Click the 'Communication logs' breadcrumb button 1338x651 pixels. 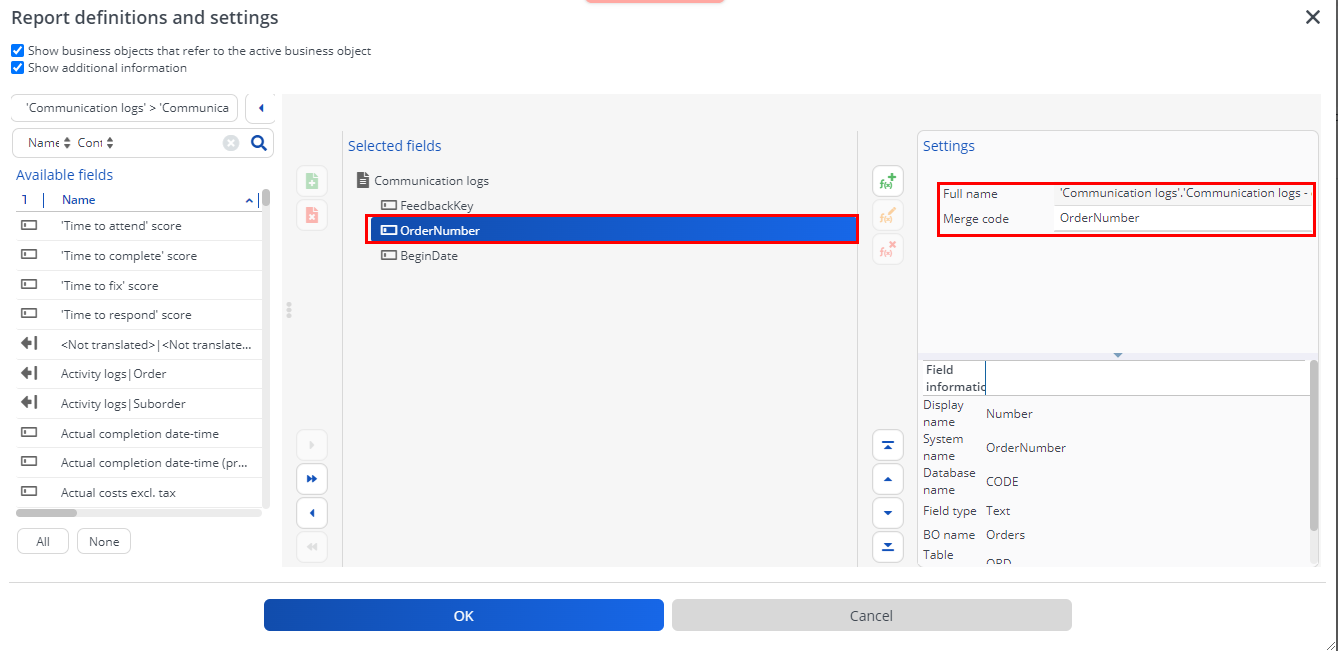click(x=124, y=108)
